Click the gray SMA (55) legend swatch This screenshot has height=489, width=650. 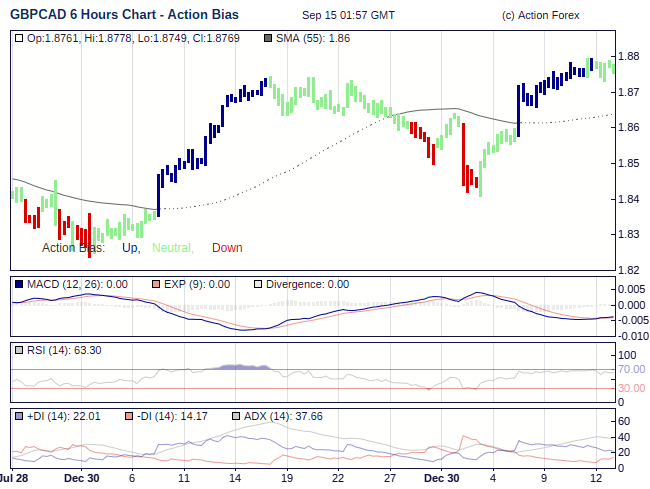click(x=268, y=38)
